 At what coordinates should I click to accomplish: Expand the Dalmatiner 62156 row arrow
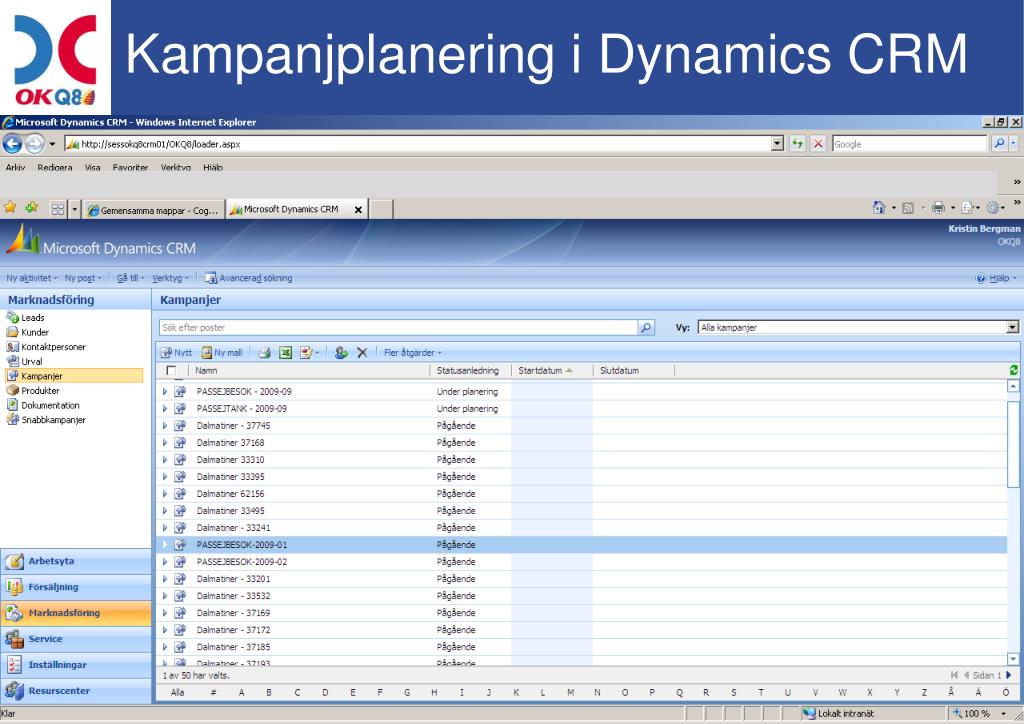pos(165,494)
